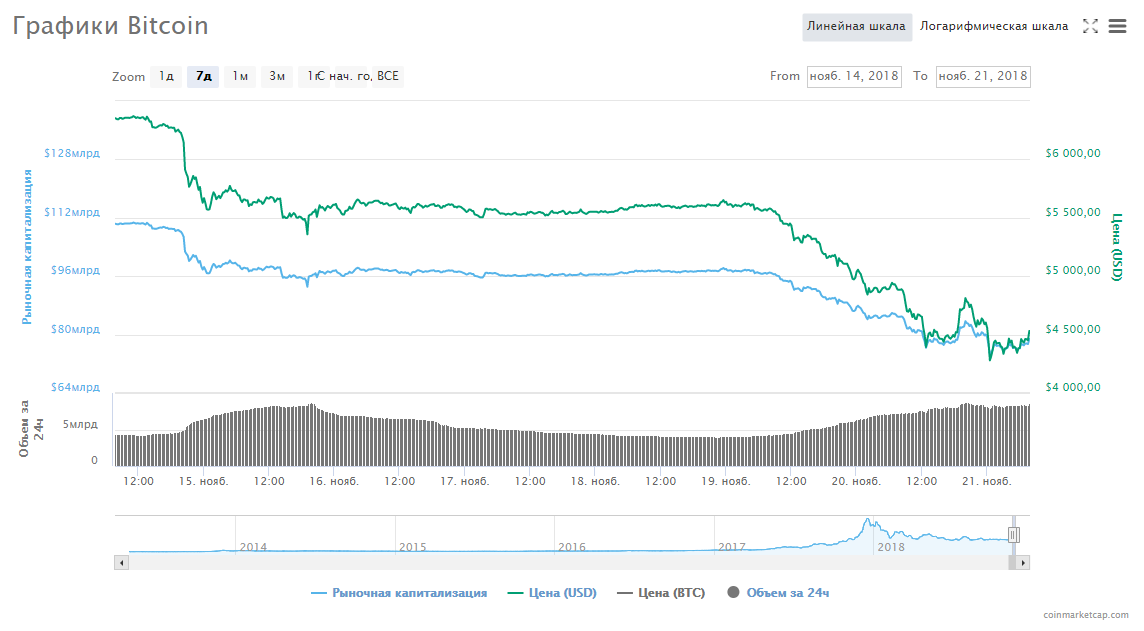Click the navigator range handle near 2018
Screen dimensions: 1144x631
[1013, 535]
